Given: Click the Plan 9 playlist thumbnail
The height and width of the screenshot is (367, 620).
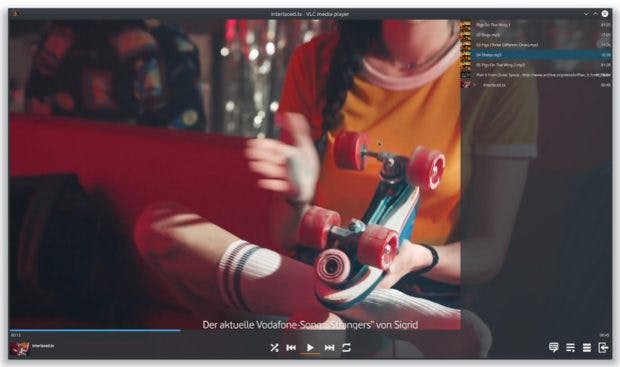Looking at the screenshot, I should (466, 75).
